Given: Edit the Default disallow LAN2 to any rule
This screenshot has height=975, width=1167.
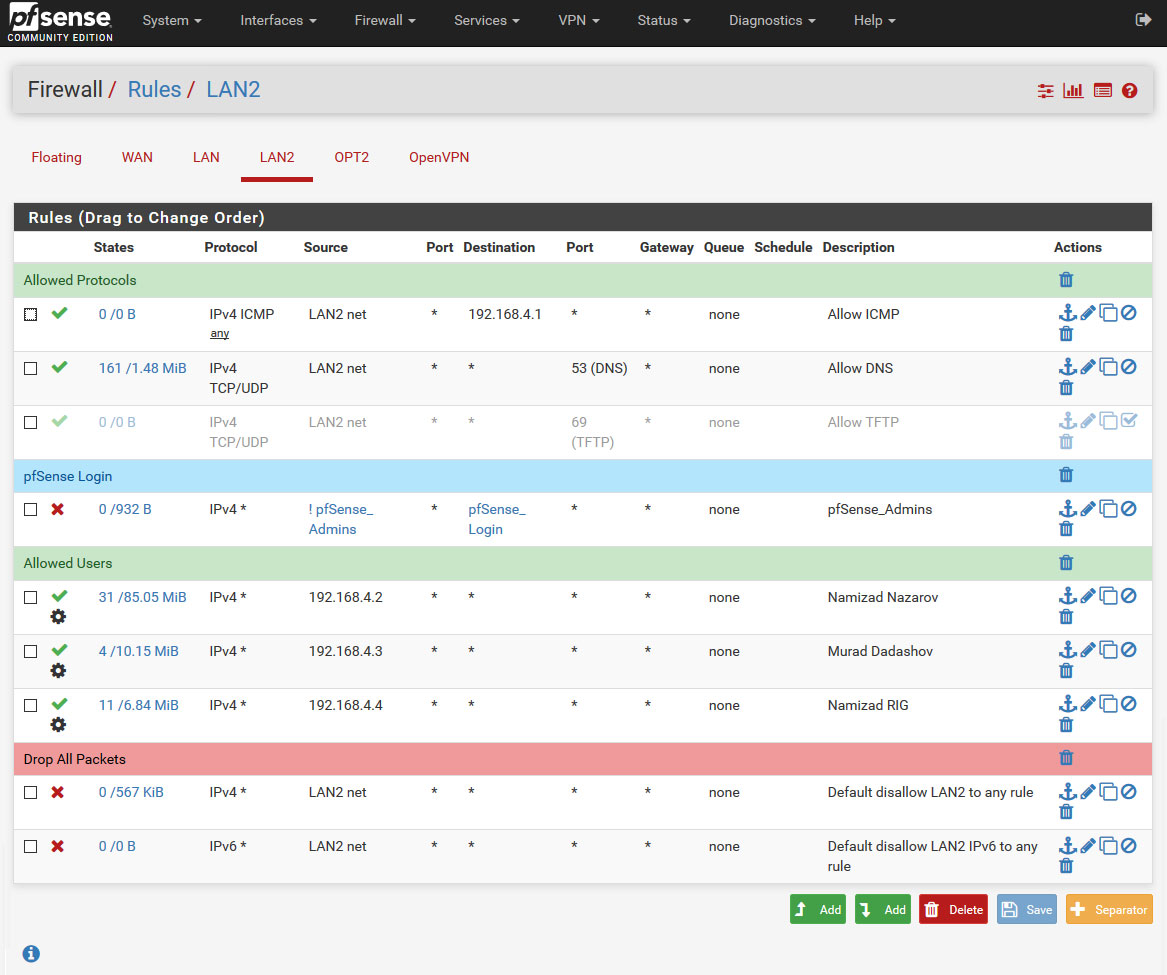Looking at the screenshot, I should (1088, 791).
